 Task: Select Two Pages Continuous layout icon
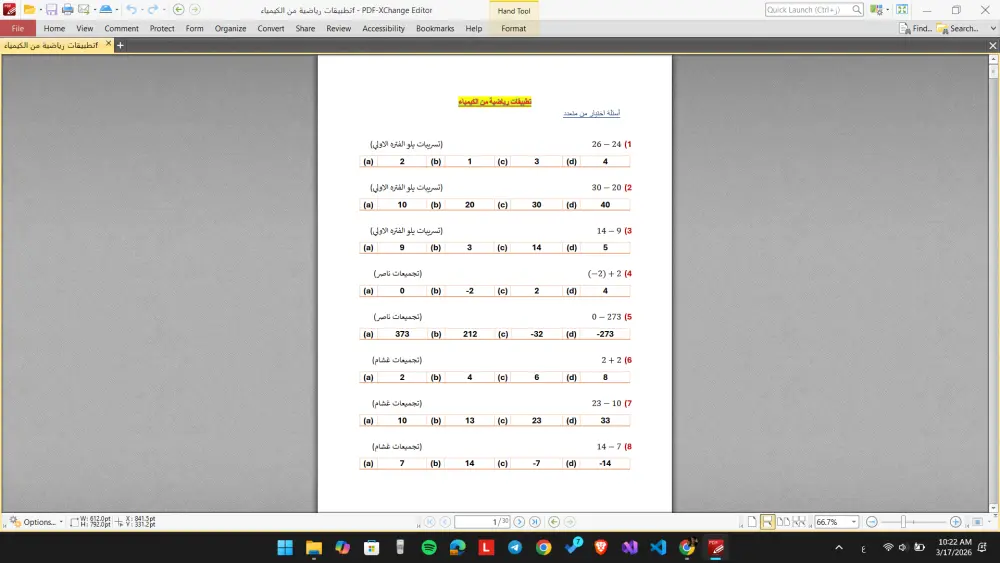[798, 522]
